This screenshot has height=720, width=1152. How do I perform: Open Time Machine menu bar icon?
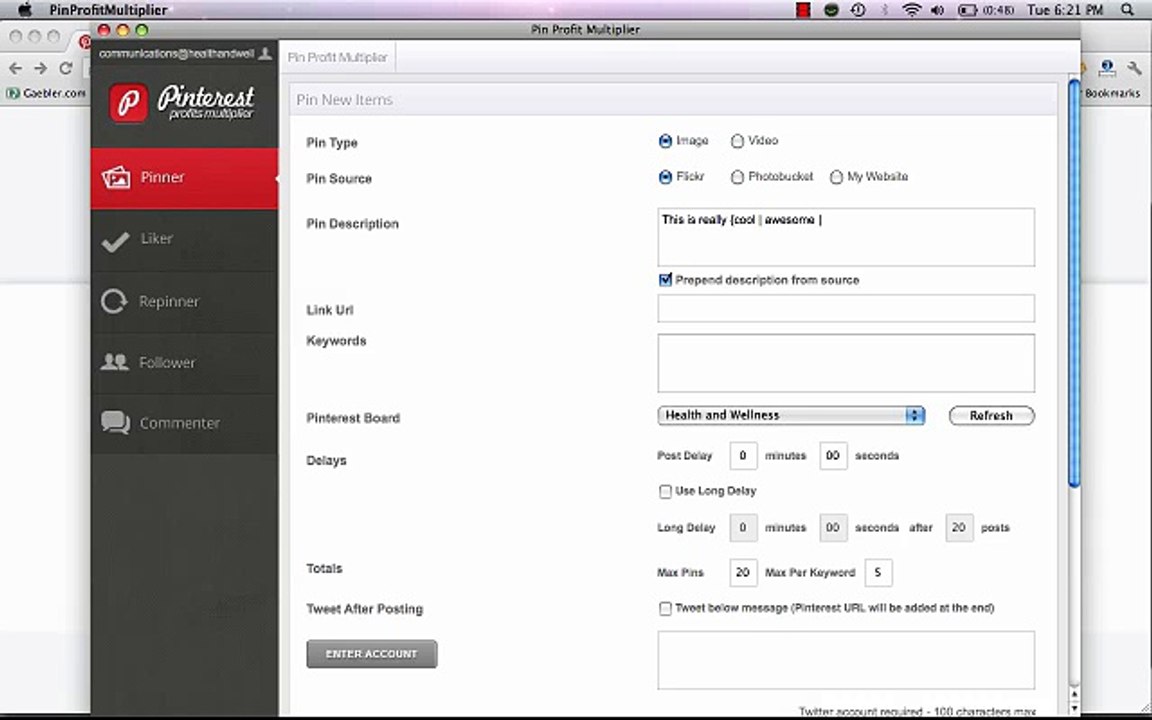(857, 10)
